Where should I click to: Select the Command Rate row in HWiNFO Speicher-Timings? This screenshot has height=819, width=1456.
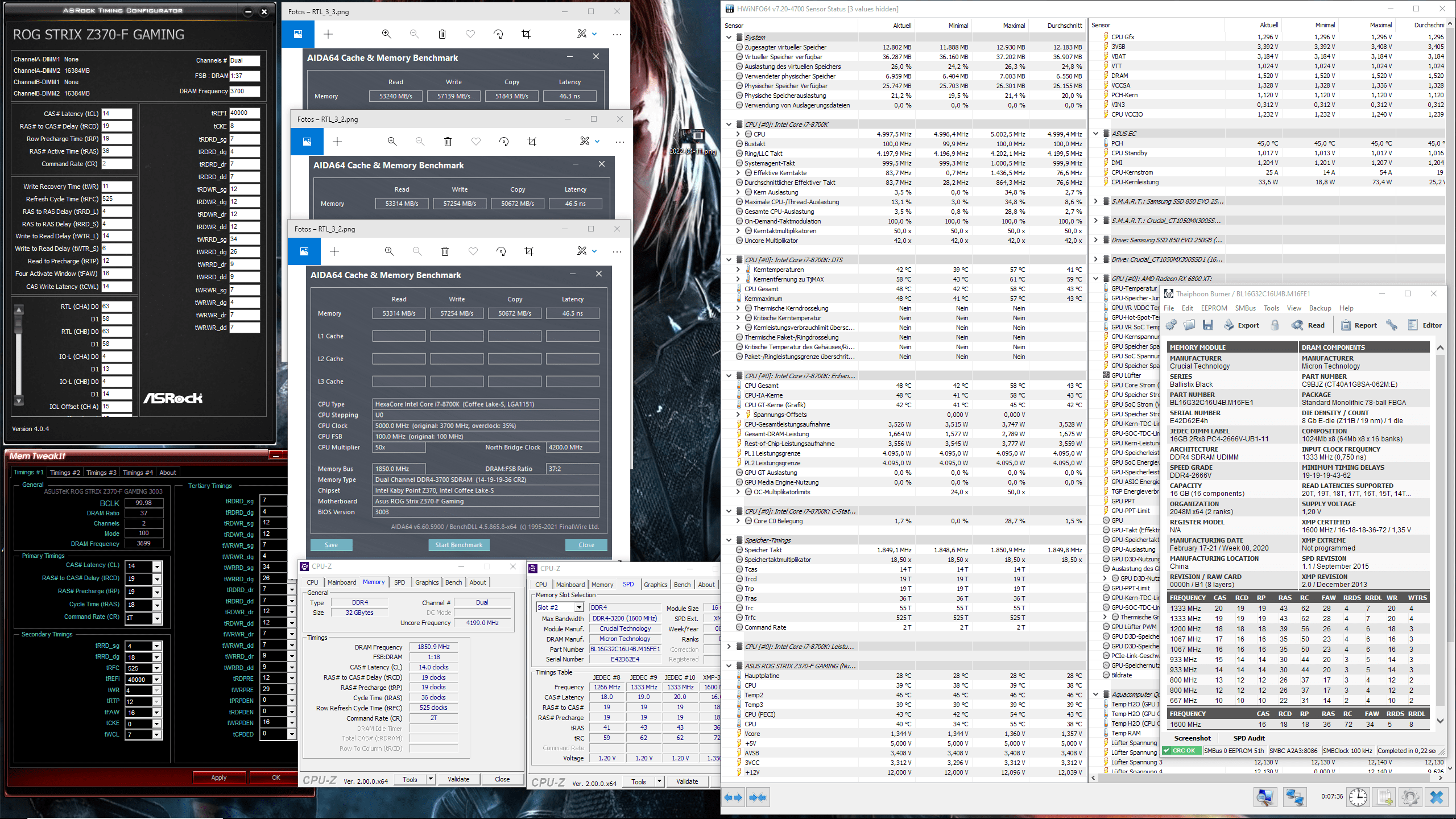(904, 627)
